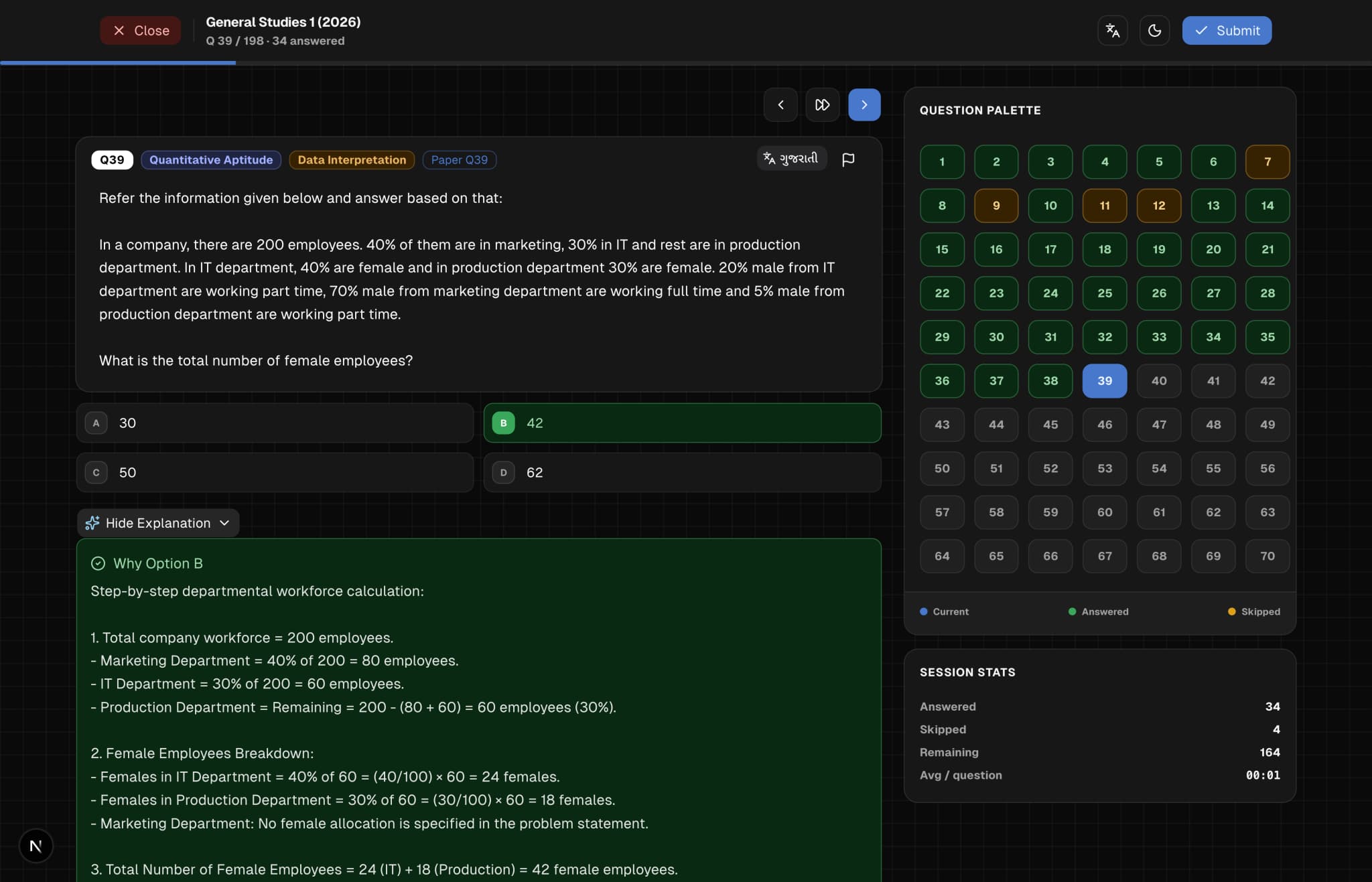Image resolution: width=1372 pixels, height=882 pixels.
Task: Go to question 18 in palette
Action: tap(1105, 250)
